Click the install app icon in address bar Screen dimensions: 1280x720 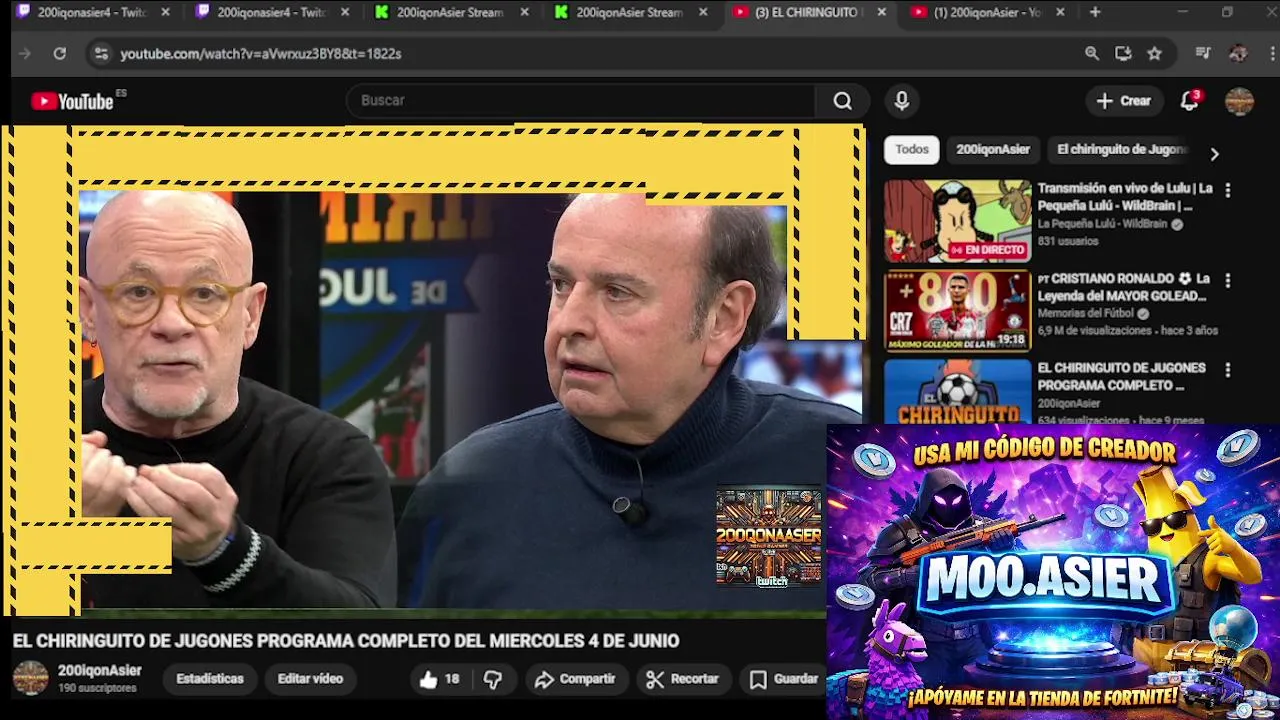point(1123,54)
